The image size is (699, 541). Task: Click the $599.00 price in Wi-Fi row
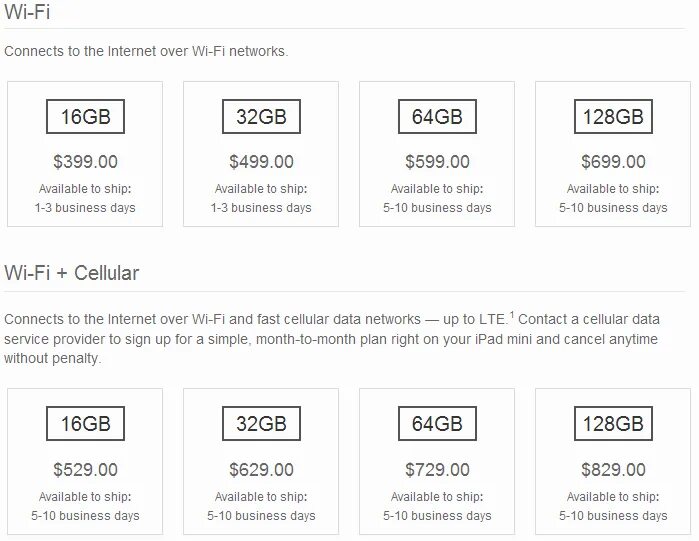pyautogui.click(x=437, y=161)
